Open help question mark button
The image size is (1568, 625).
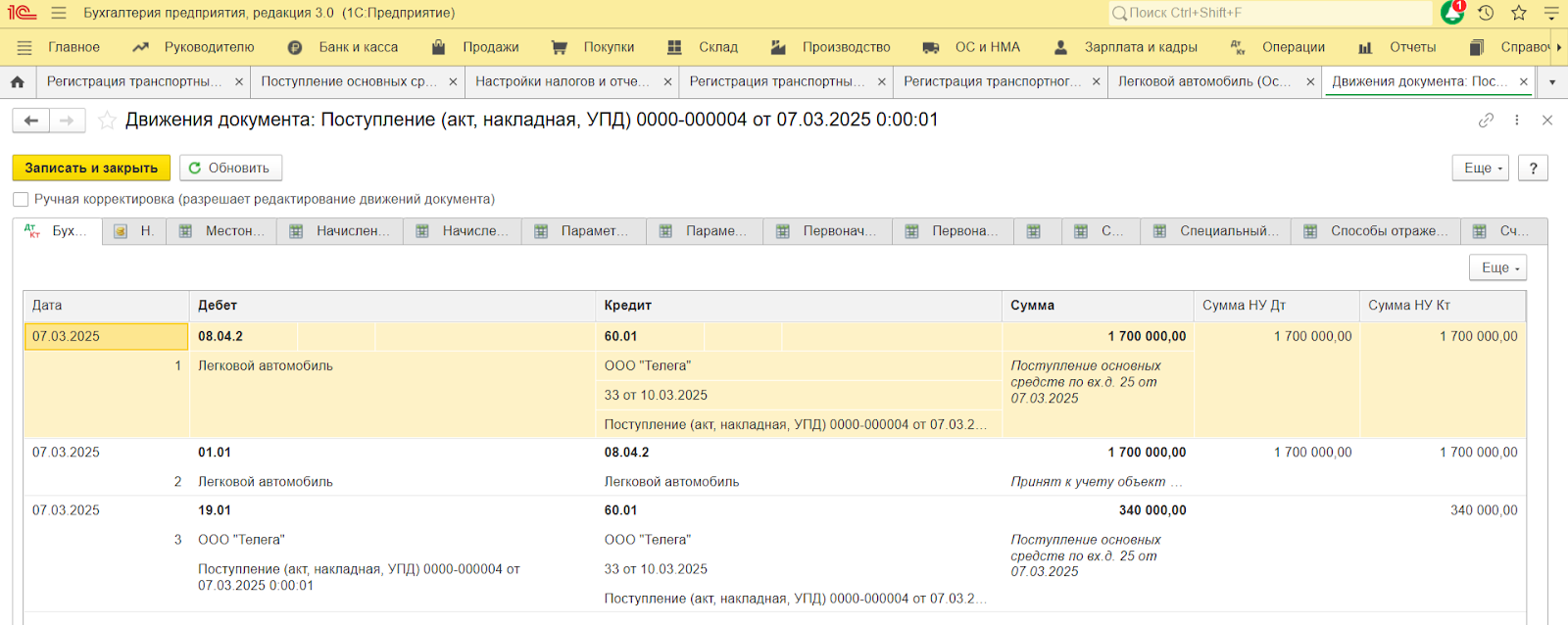(x=1533, y=168)
